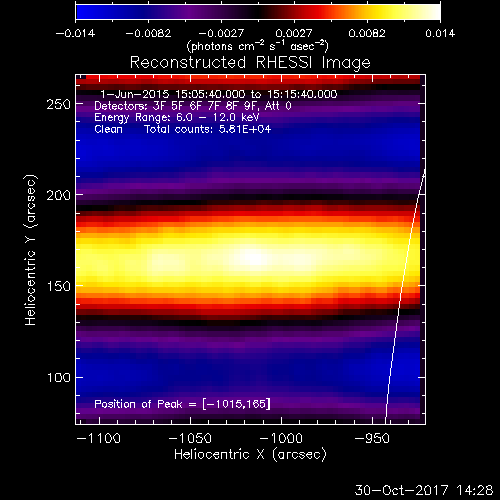Click the colorbar label 0.0027
Screen dimensions: 500x500
tap(294, 33)
